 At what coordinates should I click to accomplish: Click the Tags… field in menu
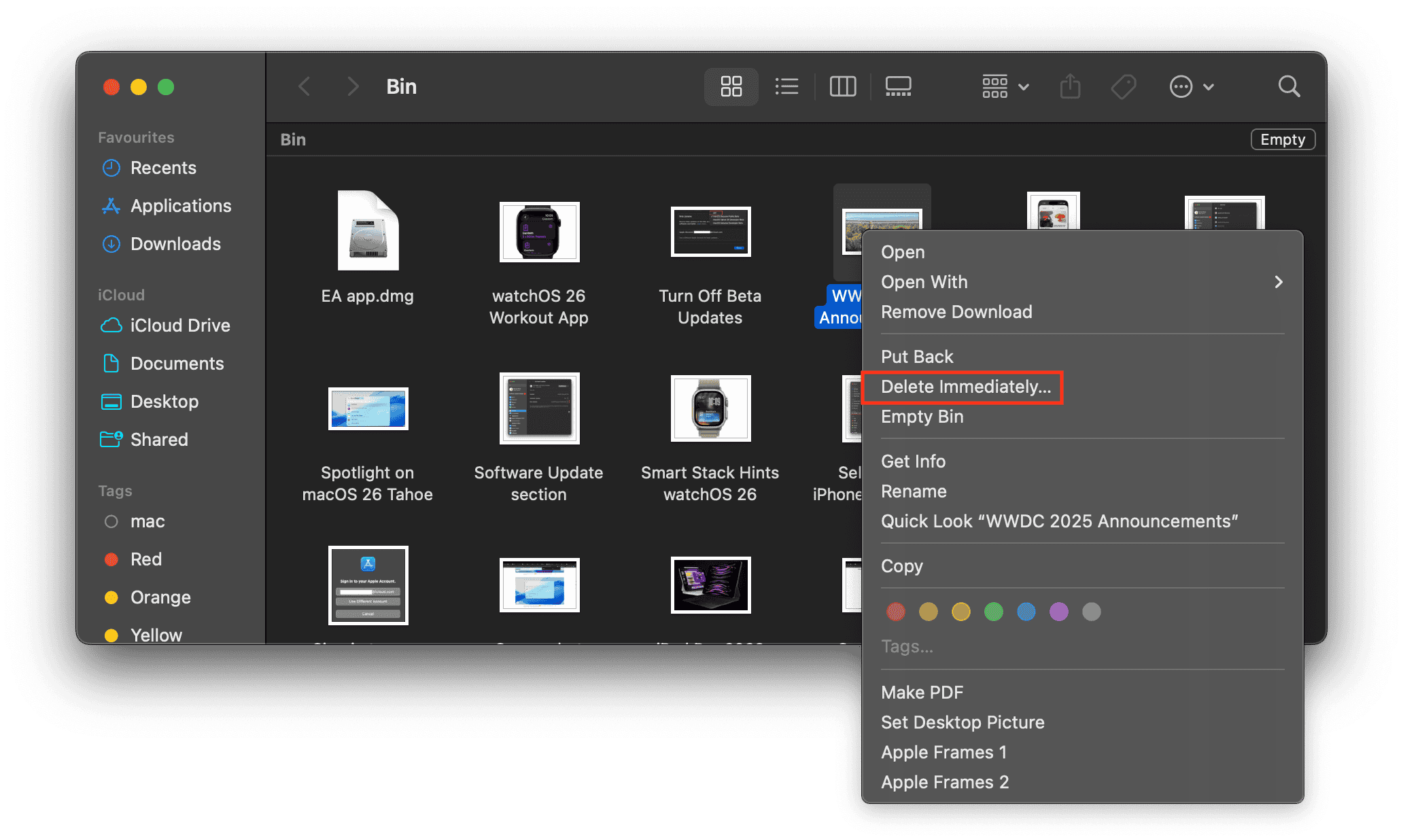point(907,646)
